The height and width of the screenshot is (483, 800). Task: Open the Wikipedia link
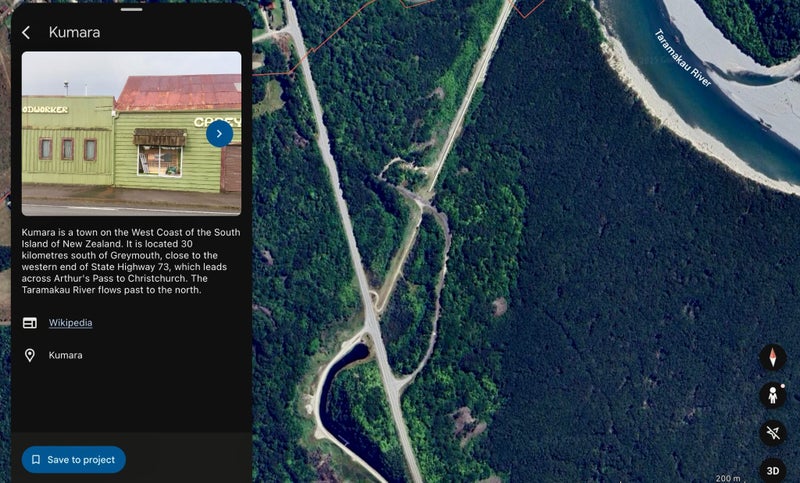click(x=70, y=323)
